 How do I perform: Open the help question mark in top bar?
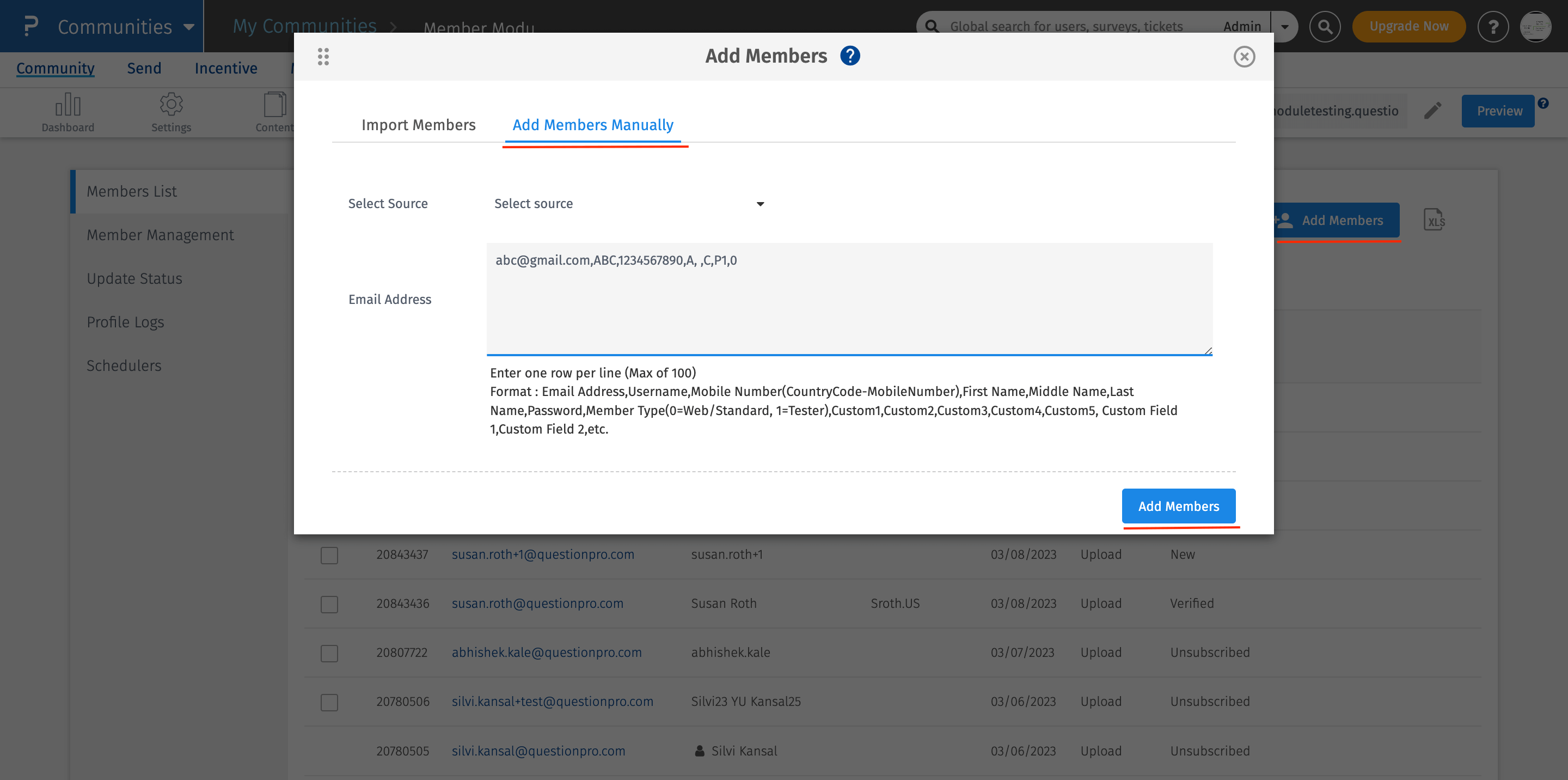1492,27
